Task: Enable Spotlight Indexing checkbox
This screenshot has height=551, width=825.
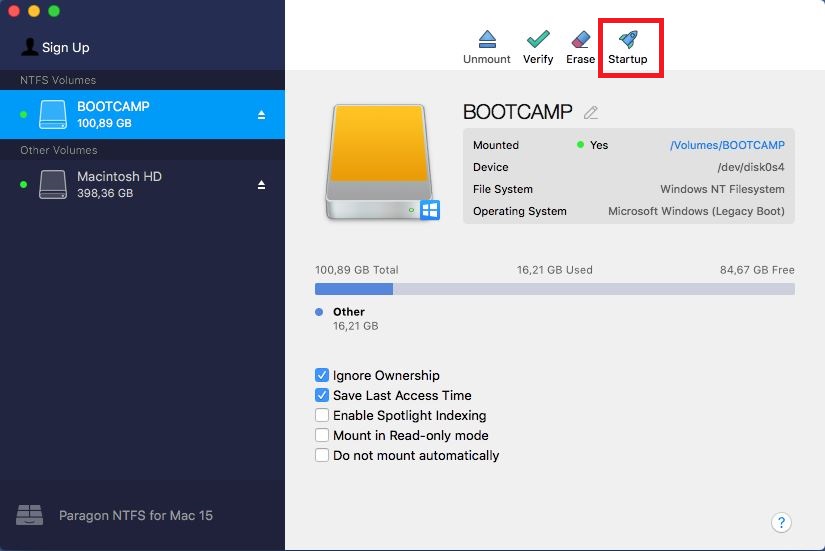Action: [322, 415]
